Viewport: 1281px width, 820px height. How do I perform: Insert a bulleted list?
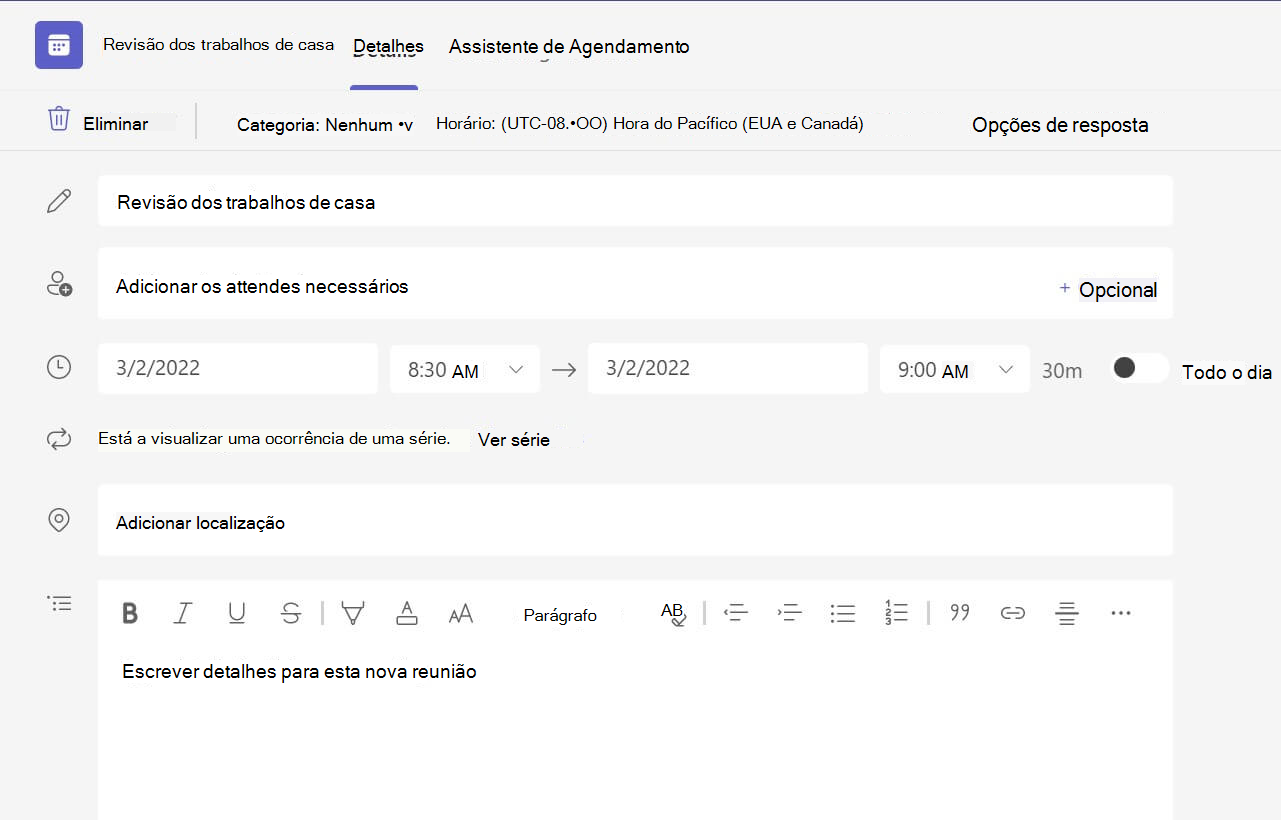coord(843,613)
